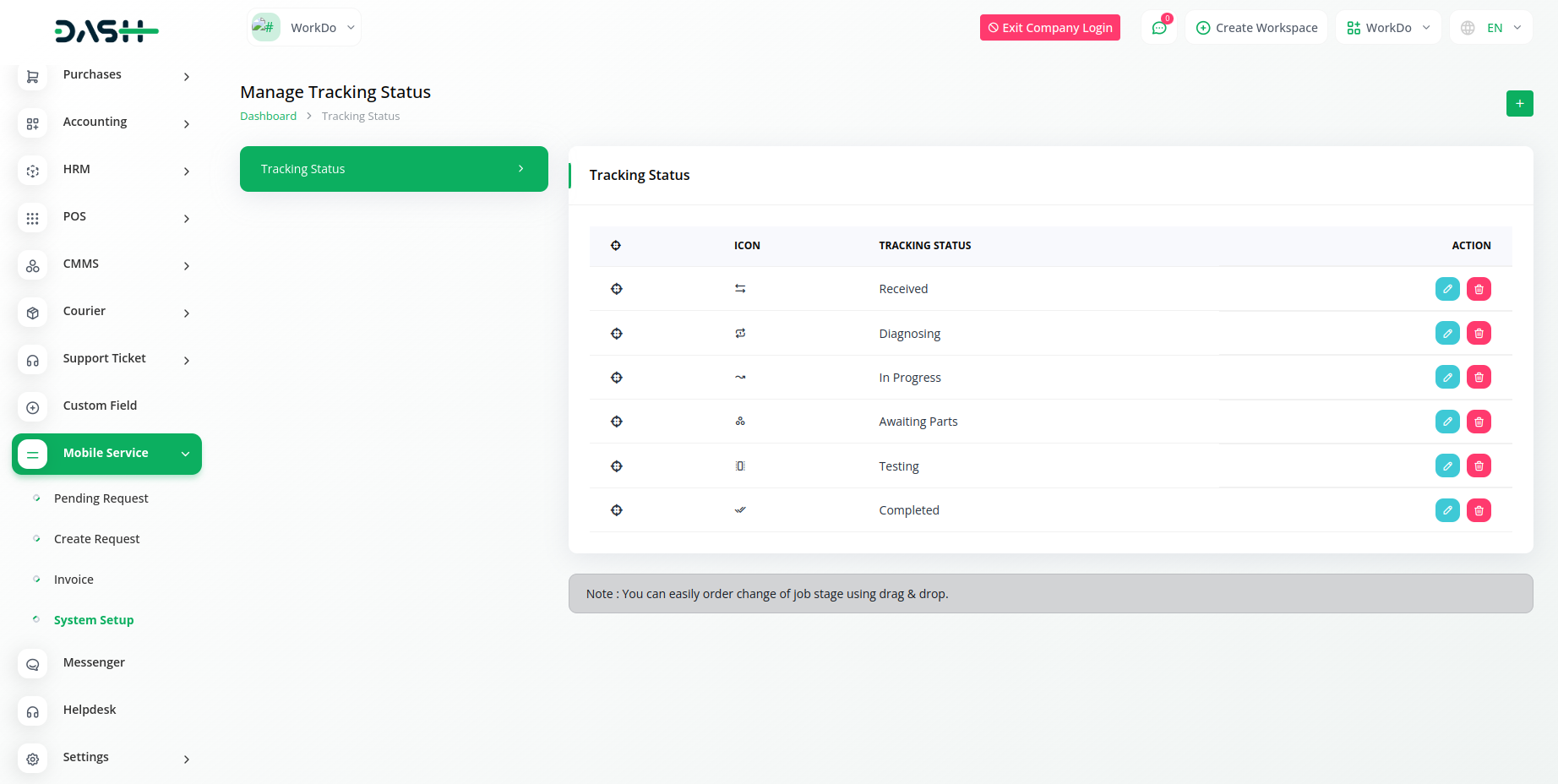
Task: Open the EN language dropdown
Action: coord(1492,28)
